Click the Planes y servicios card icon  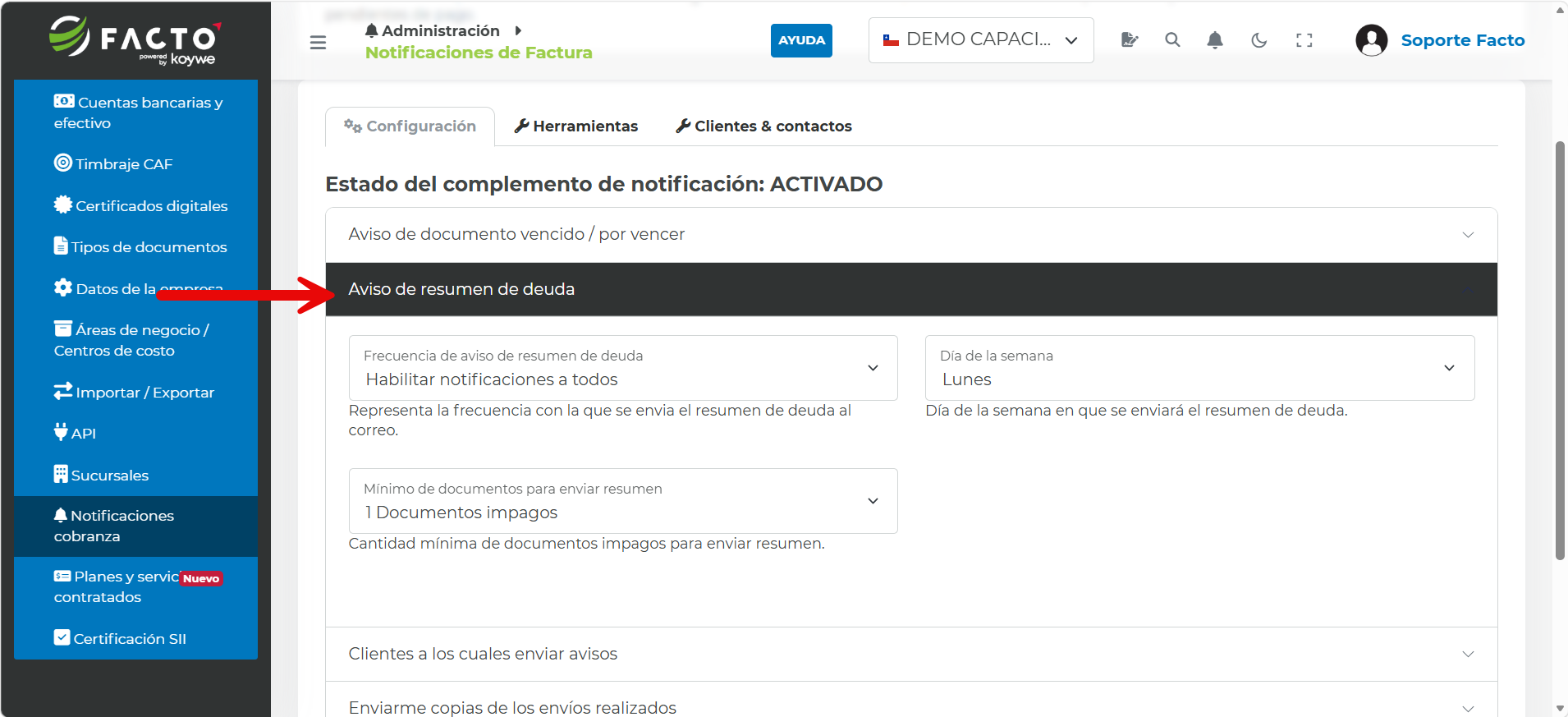(62, 576)
